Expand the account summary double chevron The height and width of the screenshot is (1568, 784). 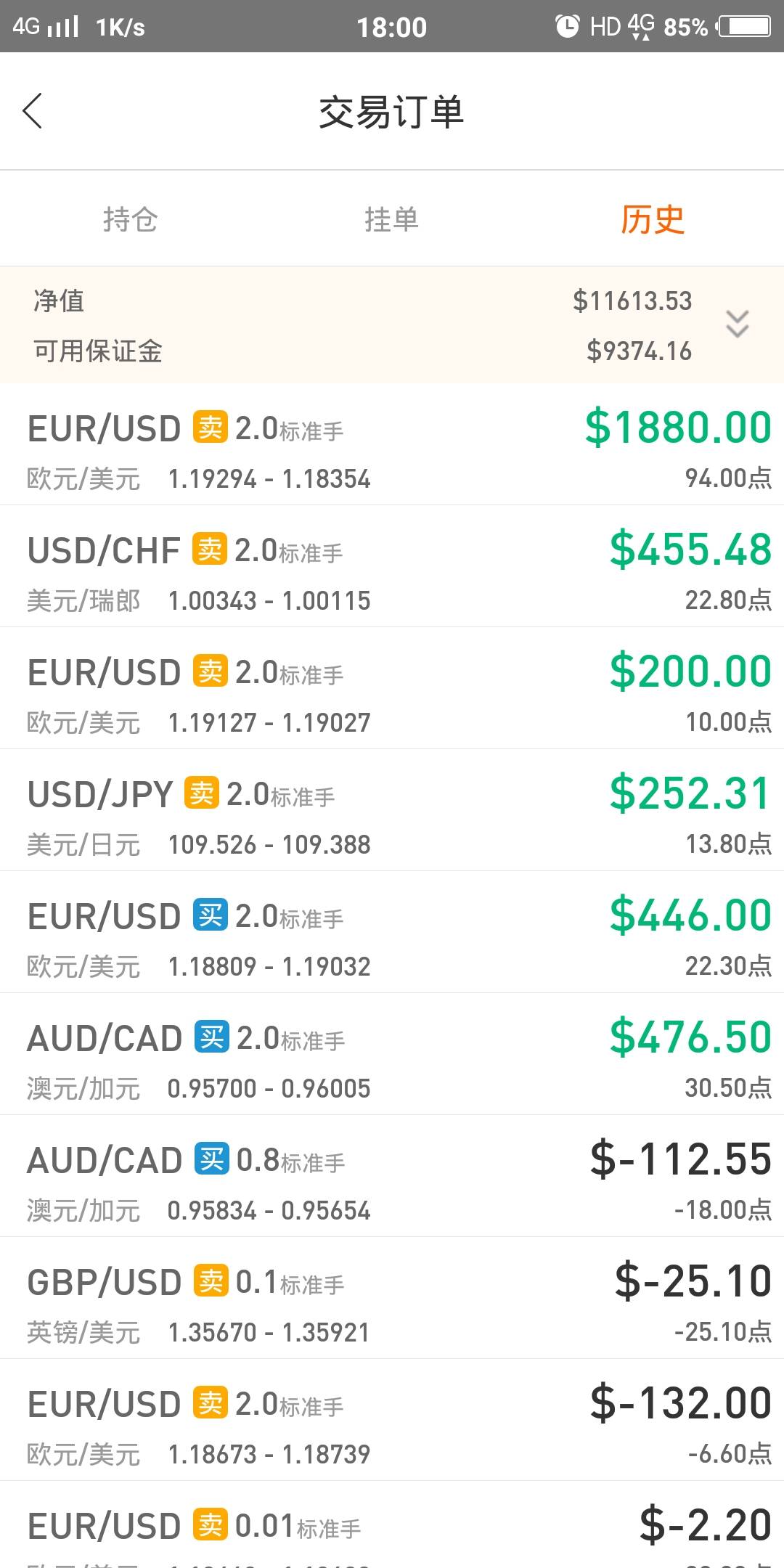click(737, 324)
